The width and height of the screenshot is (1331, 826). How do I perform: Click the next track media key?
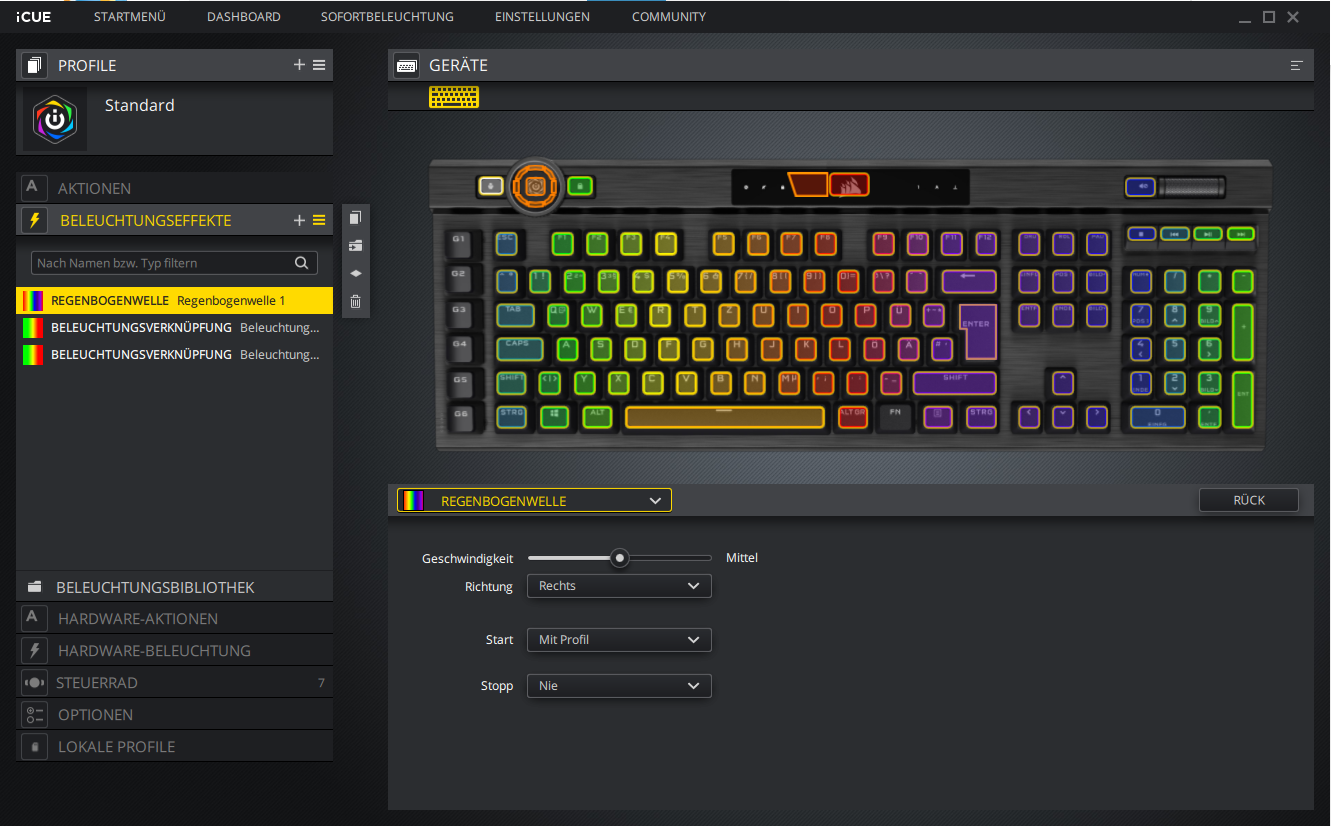(x=1241, y=233)
